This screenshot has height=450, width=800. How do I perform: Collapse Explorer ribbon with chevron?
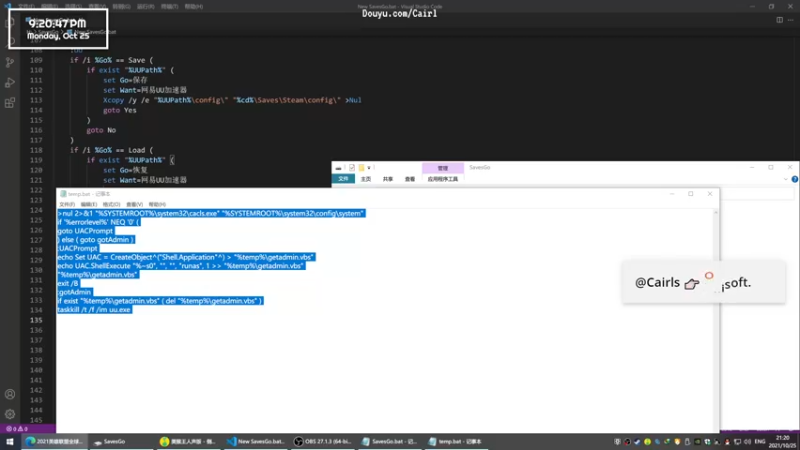785,179
